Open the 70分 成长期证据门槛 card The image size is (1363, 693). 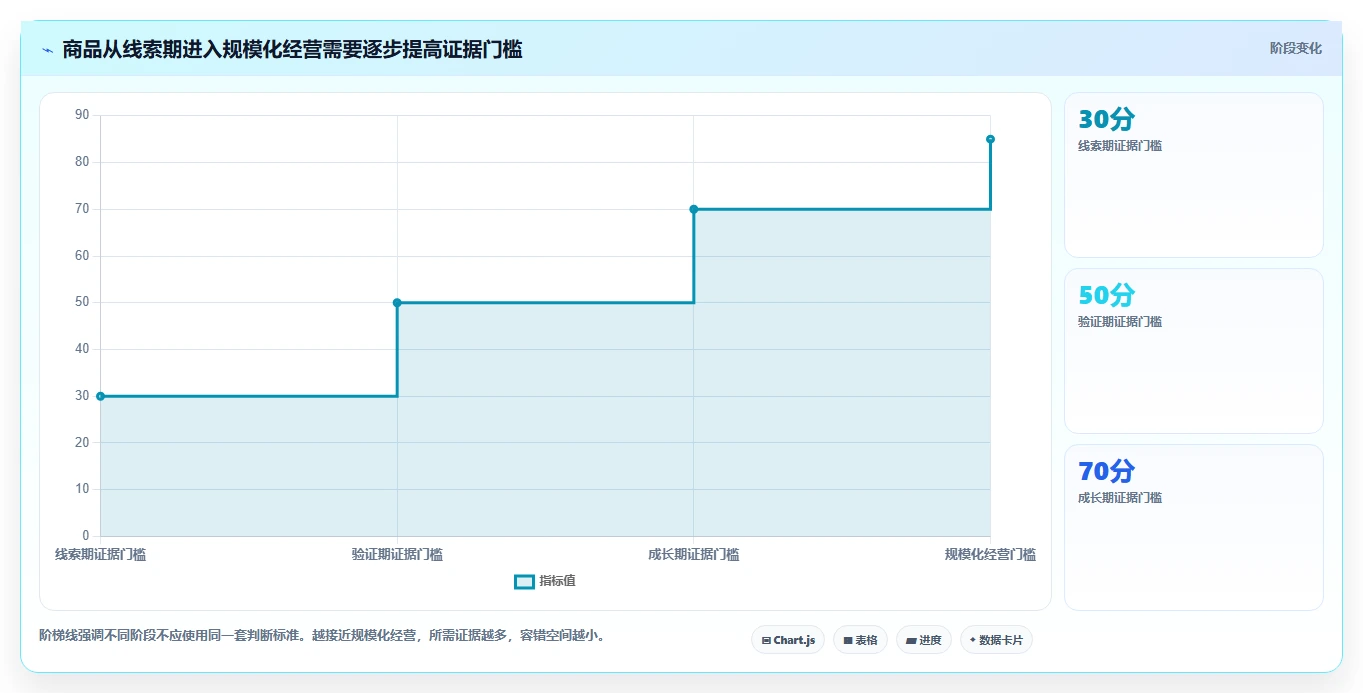(x=1194, y=527)
